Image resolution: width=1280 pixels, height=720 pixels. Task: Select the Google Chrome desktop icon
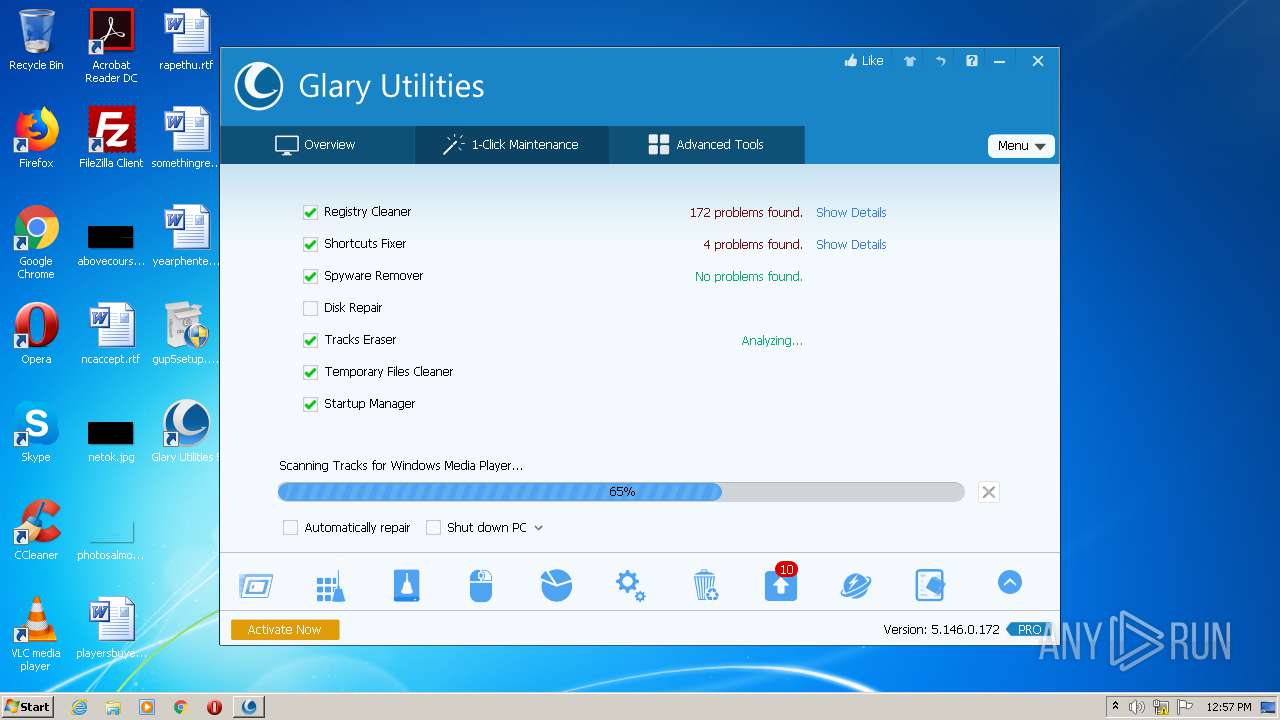tap(36, 241)
